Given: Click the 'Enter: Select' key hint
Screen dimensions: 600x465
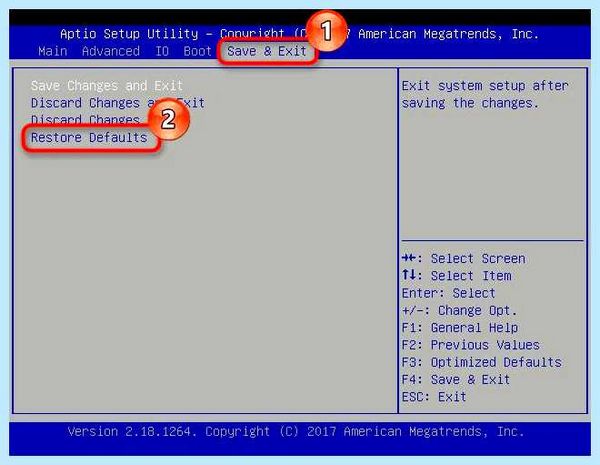Looking at the screenshot, I should (448, 293).
